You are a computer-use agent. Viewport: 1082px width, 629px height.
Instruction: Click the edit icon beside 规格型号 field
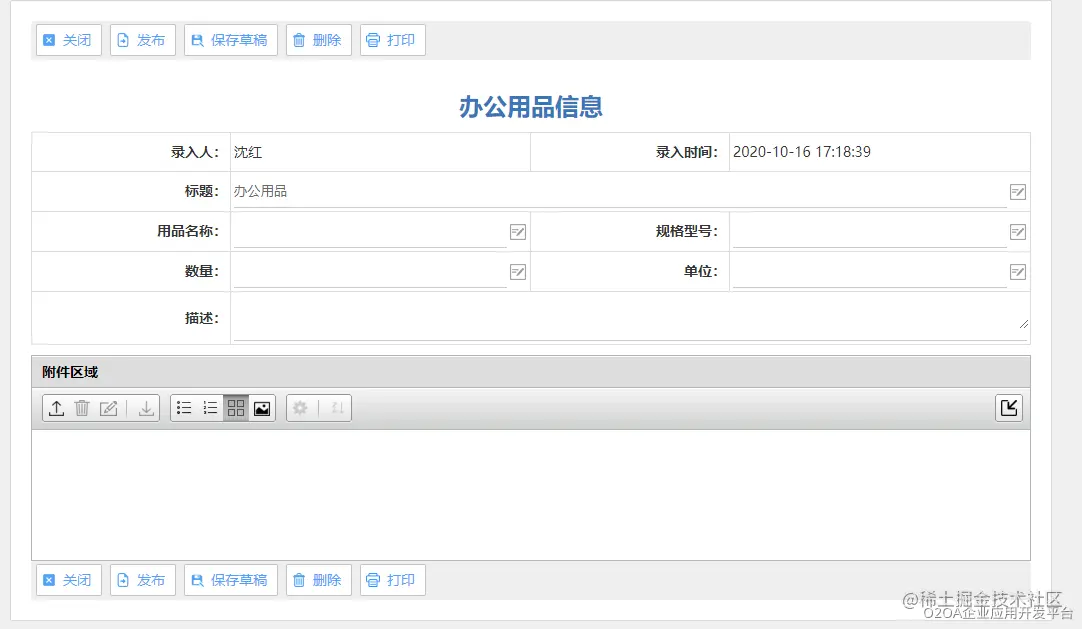(x=1018, y=232)
